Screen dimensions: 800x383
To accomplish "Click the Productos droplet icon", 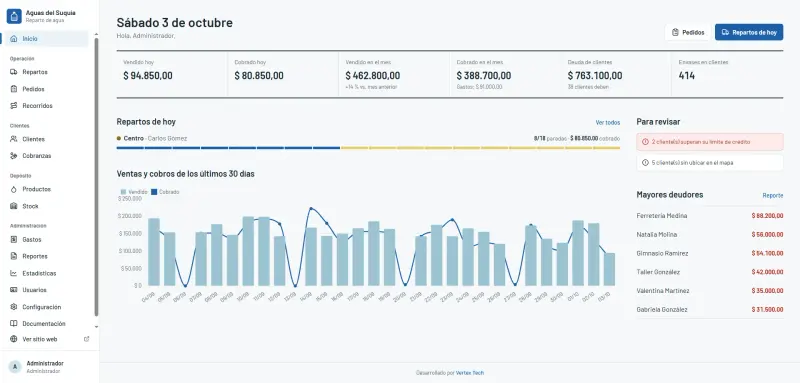I will click(x=14, y=189).
